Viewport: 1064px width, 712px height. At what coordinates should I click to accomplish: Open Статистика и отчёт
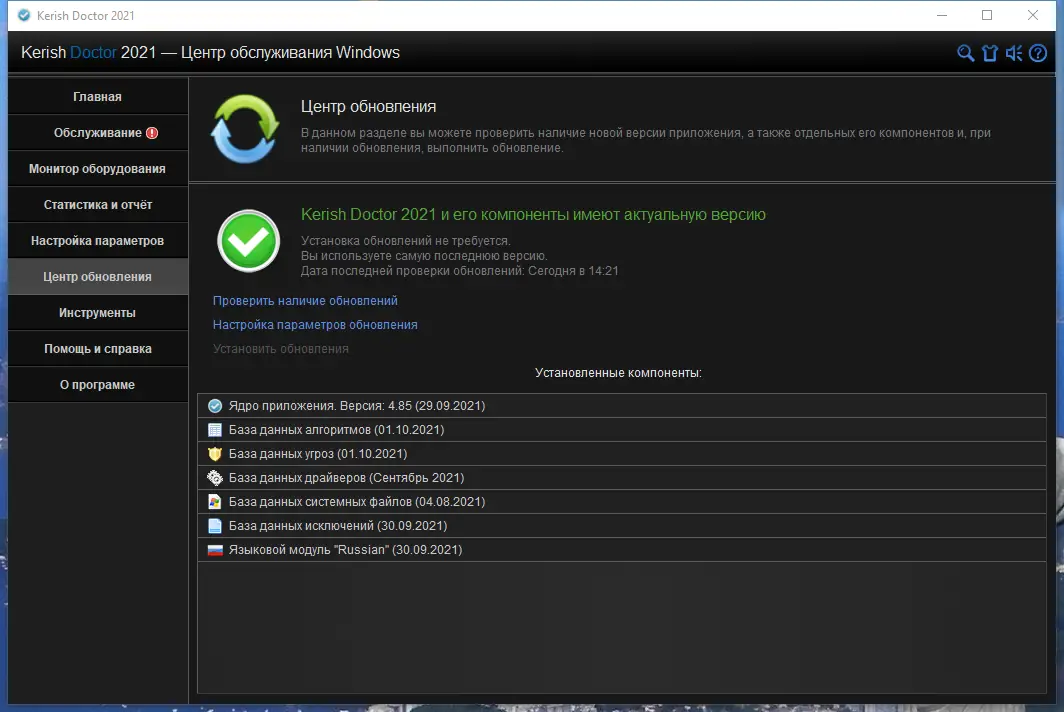(98, 204)
